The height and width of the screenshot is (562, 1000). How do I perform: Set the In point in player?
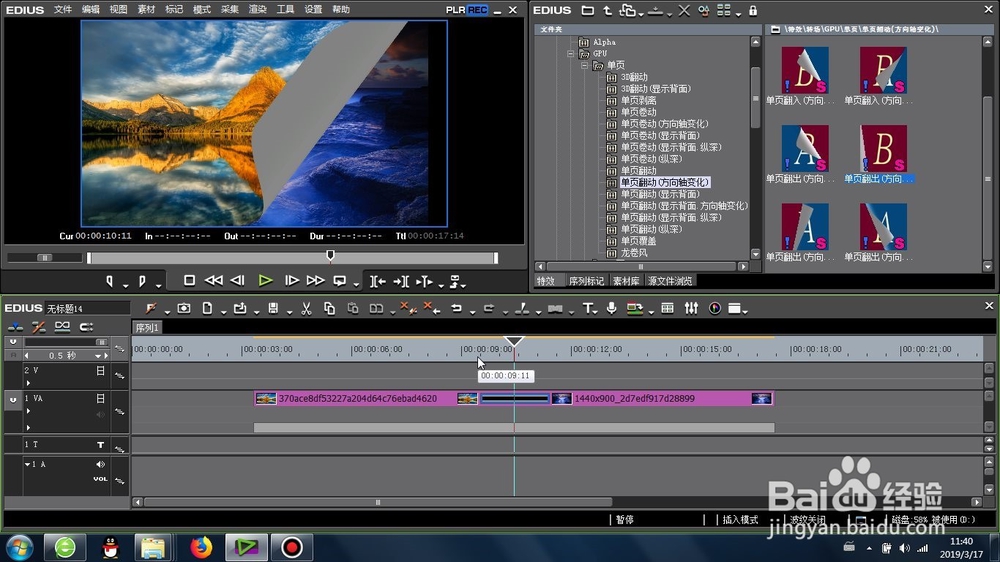pyautogui.click(x=110, y=281)
